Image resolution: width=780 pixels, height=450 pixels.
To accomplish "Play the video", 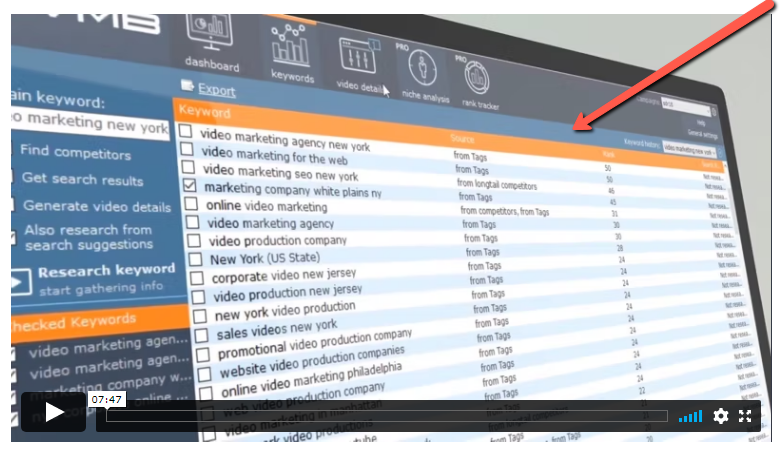I will 53,412.
